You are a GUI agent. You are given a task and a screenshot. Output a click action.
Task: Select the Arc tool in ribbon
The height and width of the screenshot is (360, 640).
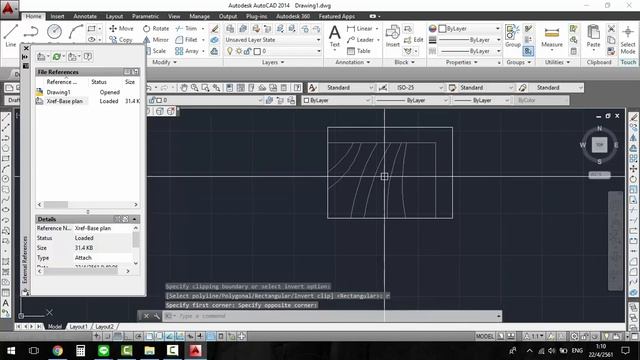coord(75,32)
